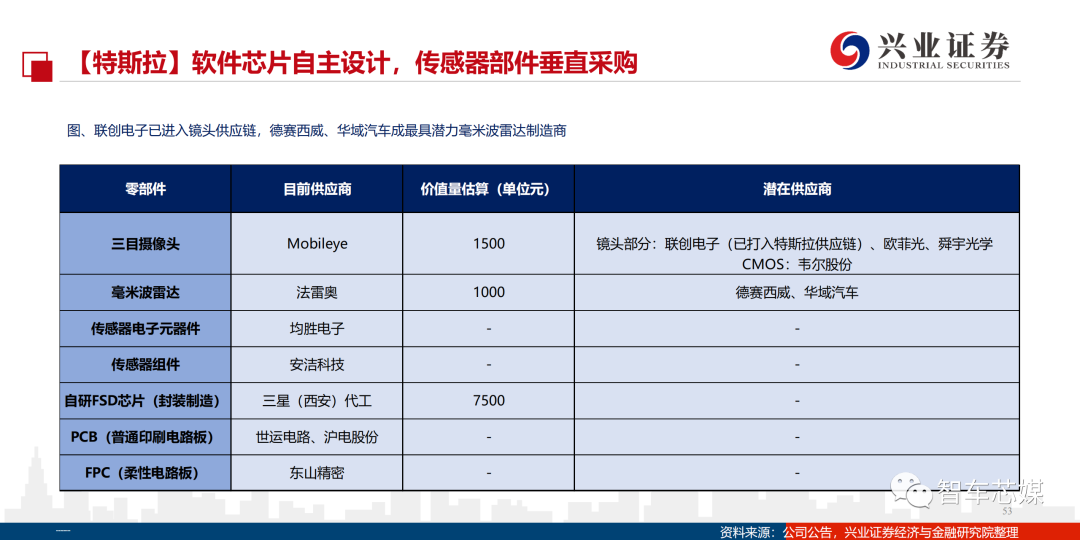Click the 潜在供应商 column header
Viewport: 1080px width, 540px height.
point(797,189)
